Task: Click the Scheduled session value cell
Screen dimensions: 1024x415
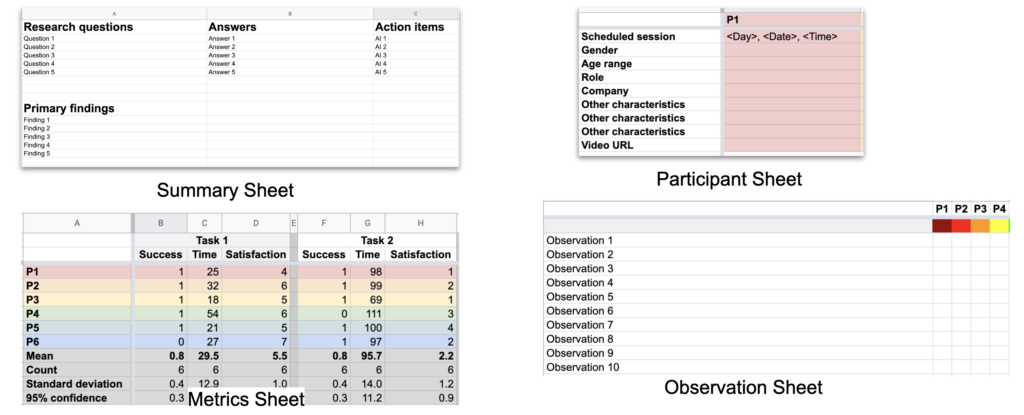Action: [792, 37]
